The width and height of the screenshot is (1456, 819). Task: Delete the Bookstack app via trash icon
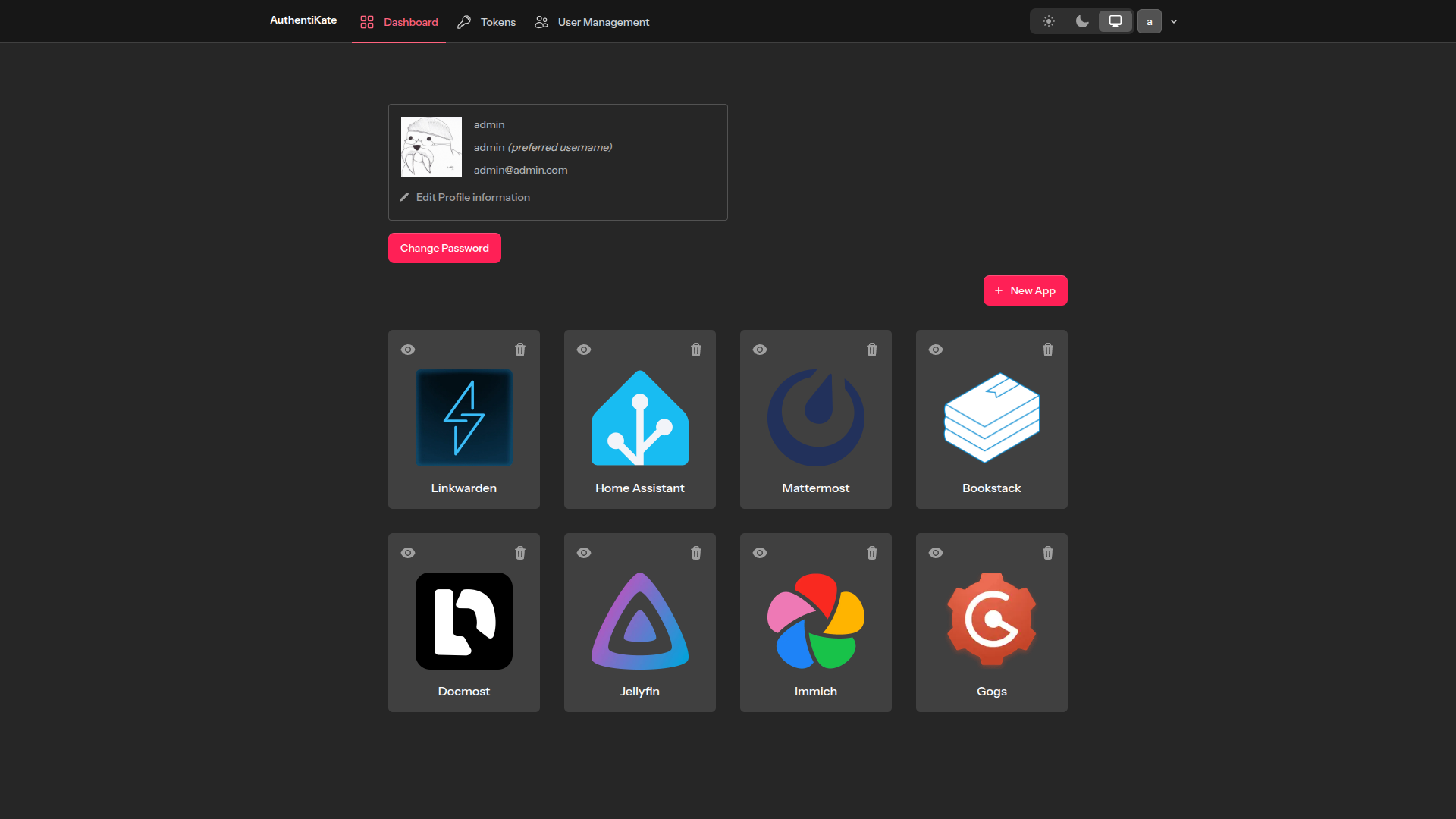[1048, 350]
